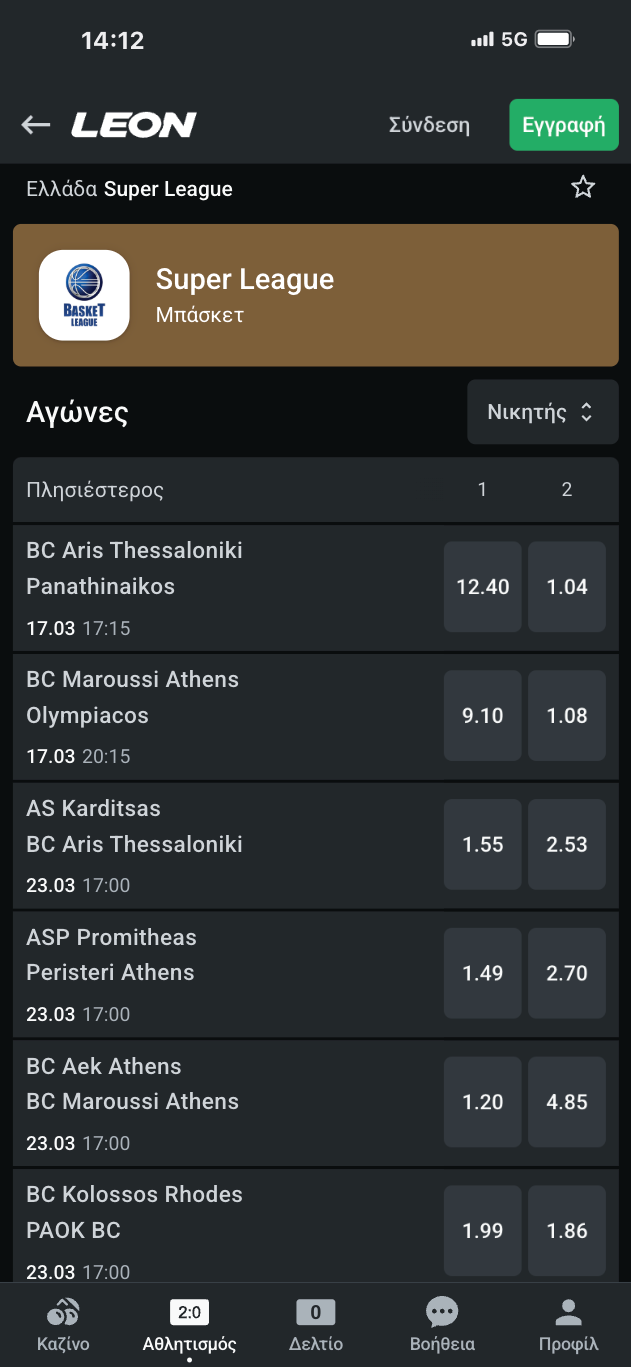Open BC Kolossos Rhodes vs PAOK match

point(200,1213)
